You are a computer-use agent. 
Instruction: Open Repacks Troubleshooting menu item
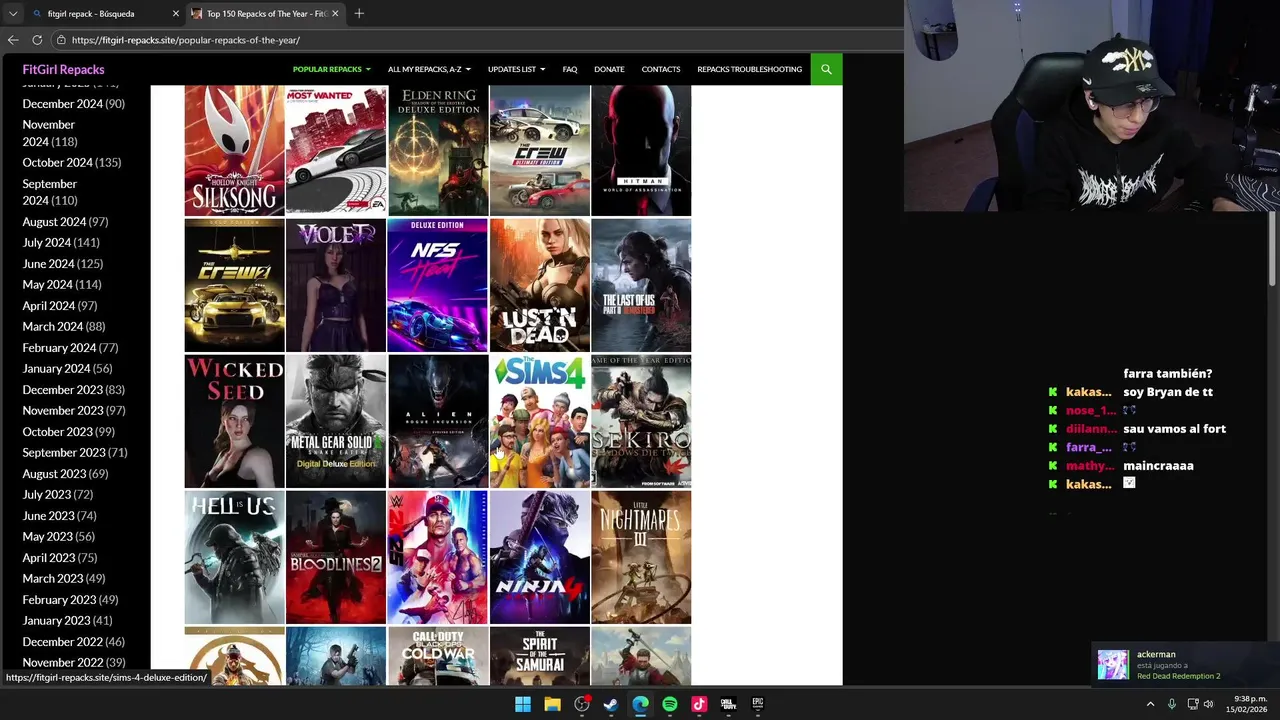[750, 69]
